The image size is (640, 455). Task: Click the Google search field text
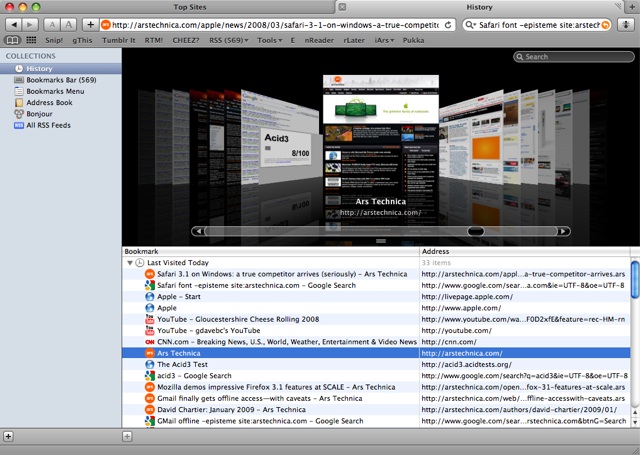click(539, 25)
